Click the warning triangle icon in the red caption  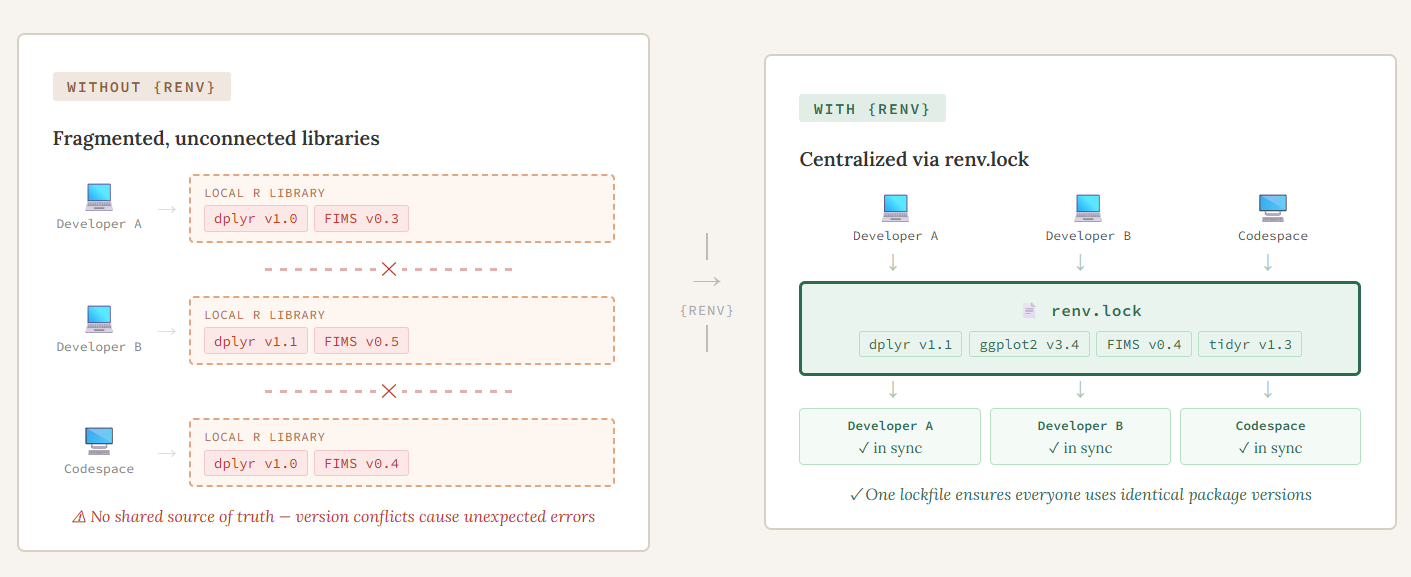79,517
